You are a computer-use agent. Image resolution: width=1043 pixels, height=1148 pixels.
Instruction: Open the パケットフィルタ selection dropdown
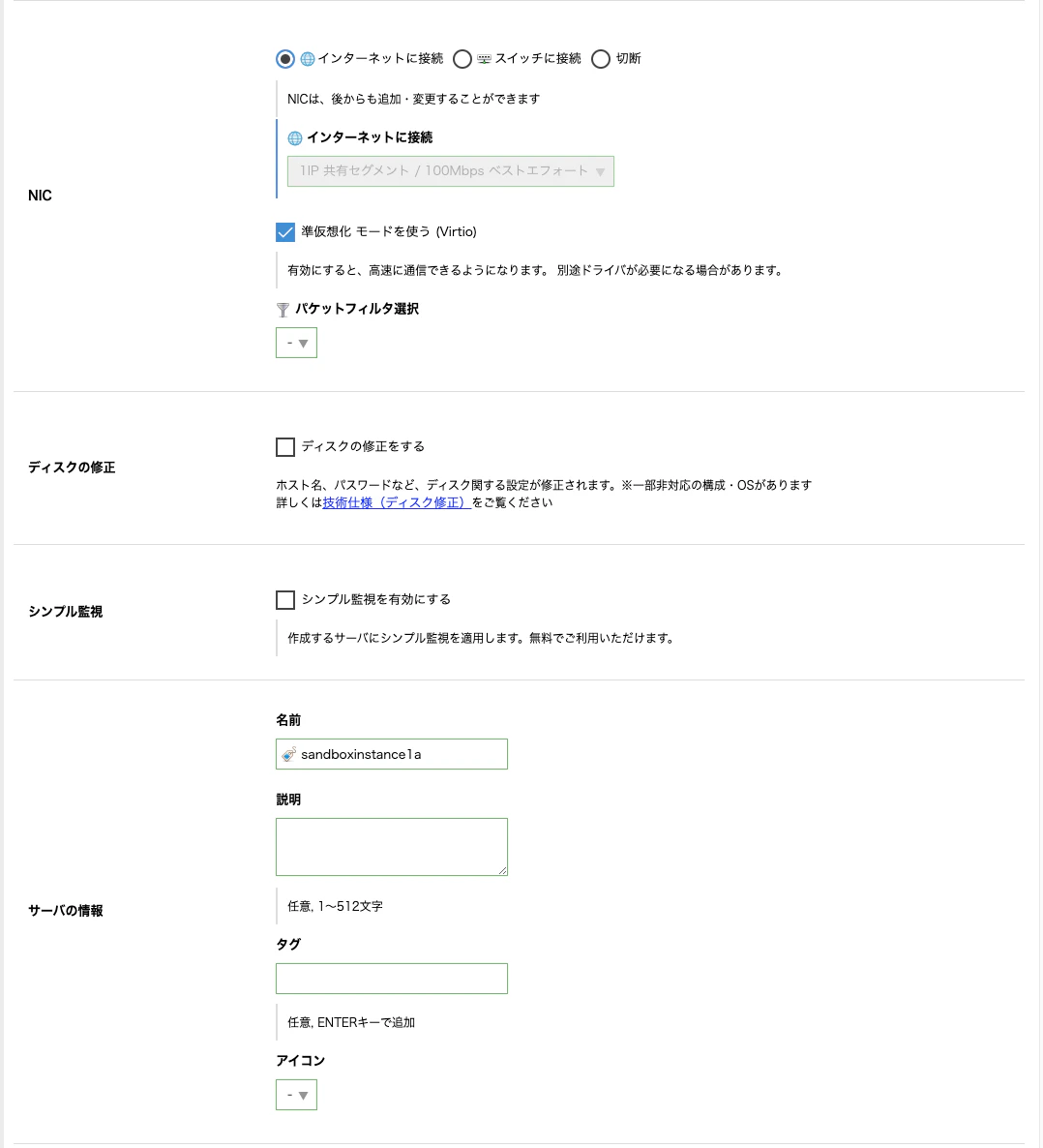[296, 342]
